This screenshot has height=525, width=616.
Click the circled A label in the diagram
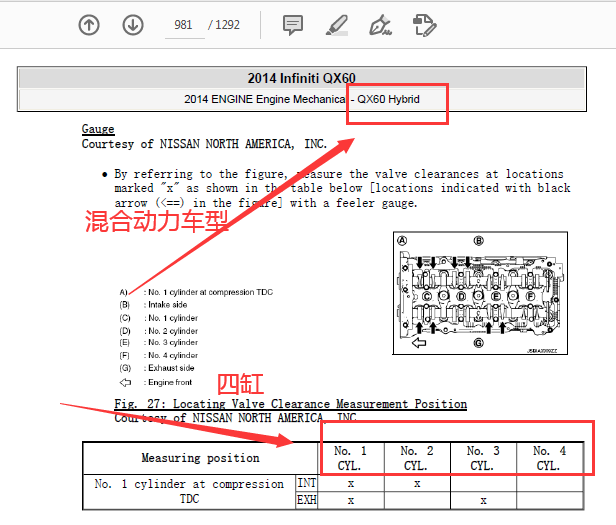click(402, 240)
